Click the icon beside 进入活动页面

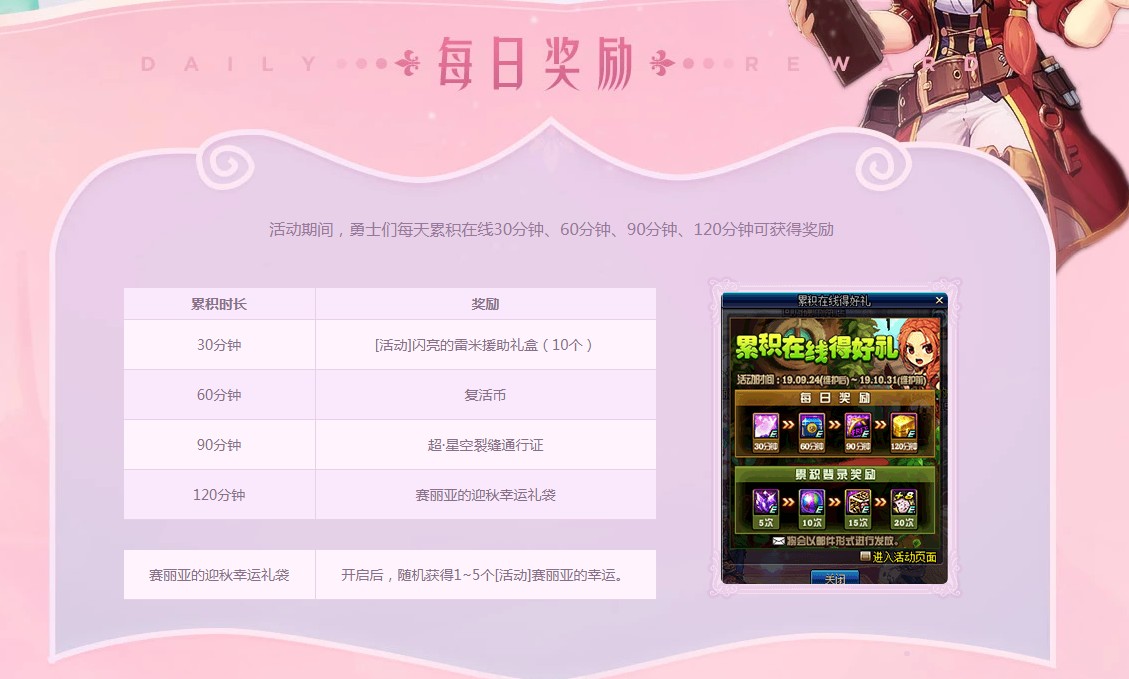point(865,557)
